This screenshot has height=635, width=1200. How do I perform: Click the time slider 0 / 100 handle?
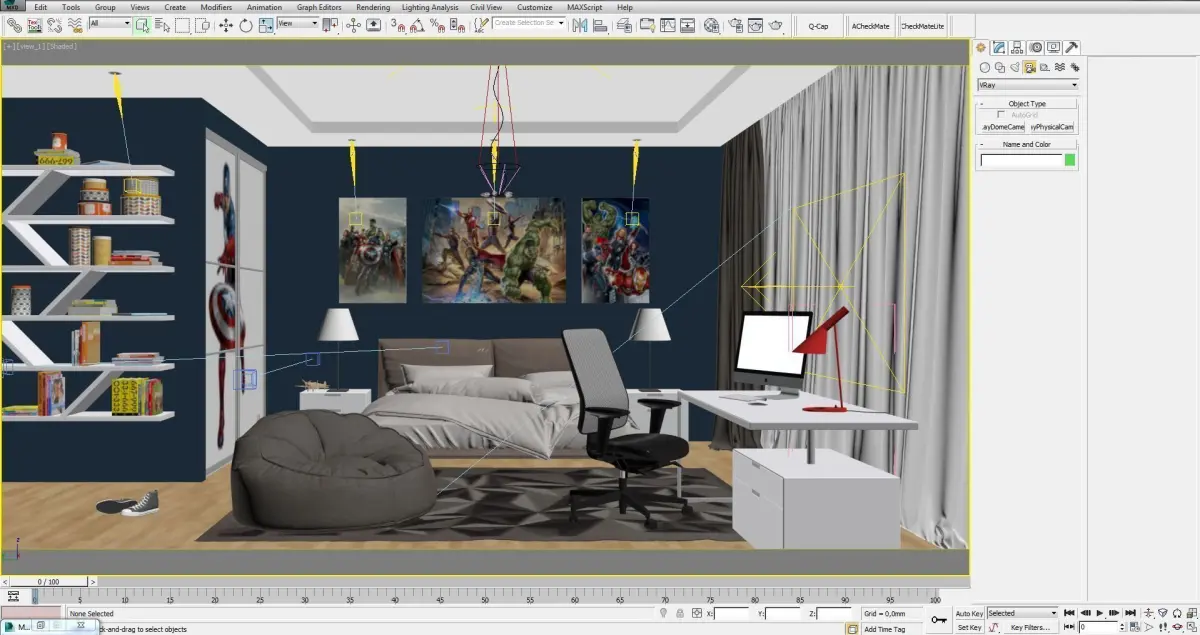pos(48,581)
